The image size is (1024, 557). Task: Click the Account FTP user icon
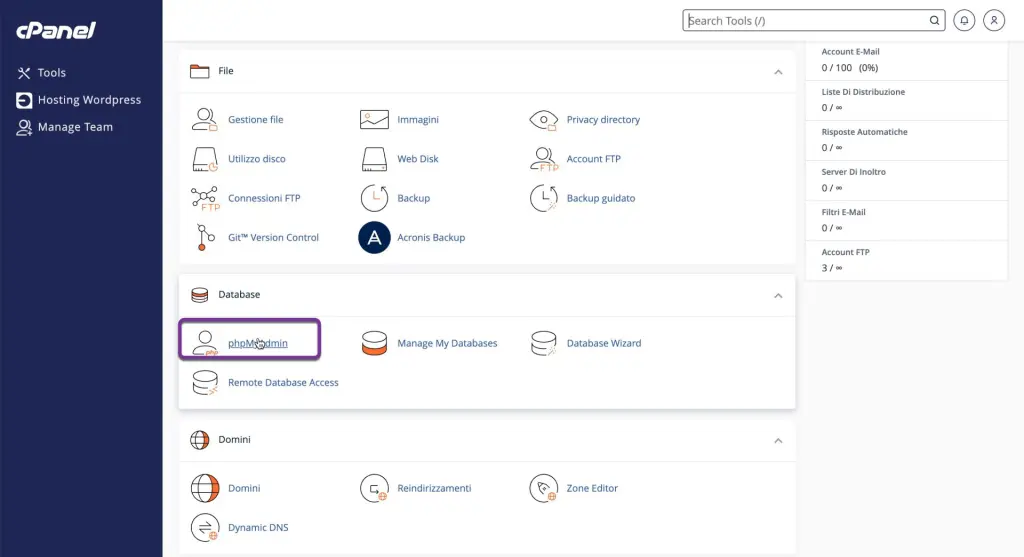coord(544,159)
